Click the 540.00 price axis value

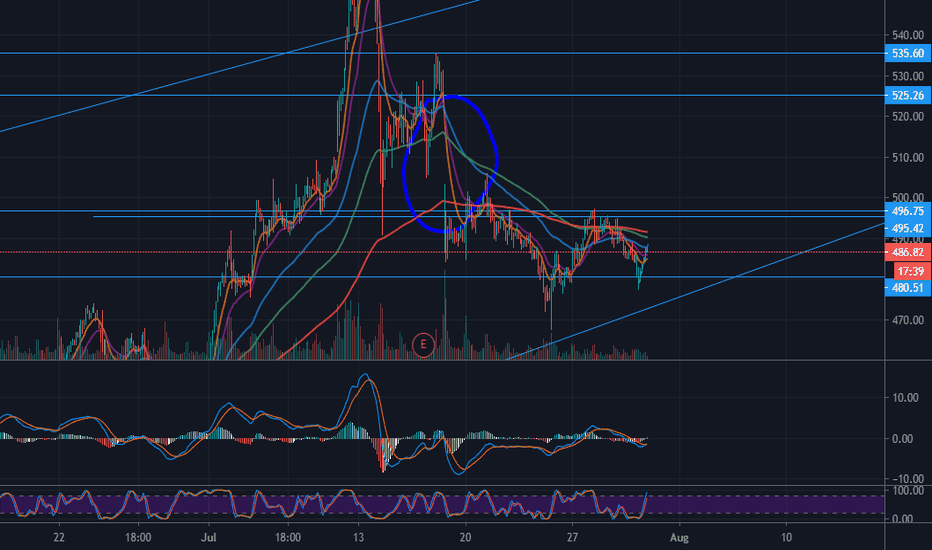tap(908, 36)
